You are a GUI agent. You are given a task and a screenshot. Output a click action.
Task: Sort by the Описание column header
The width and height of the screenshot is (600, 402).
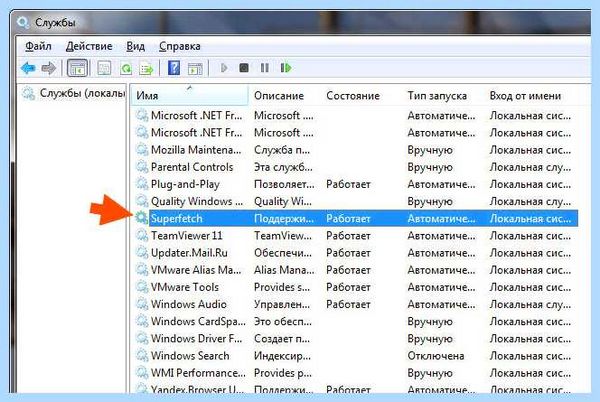[x=285, y=95]
